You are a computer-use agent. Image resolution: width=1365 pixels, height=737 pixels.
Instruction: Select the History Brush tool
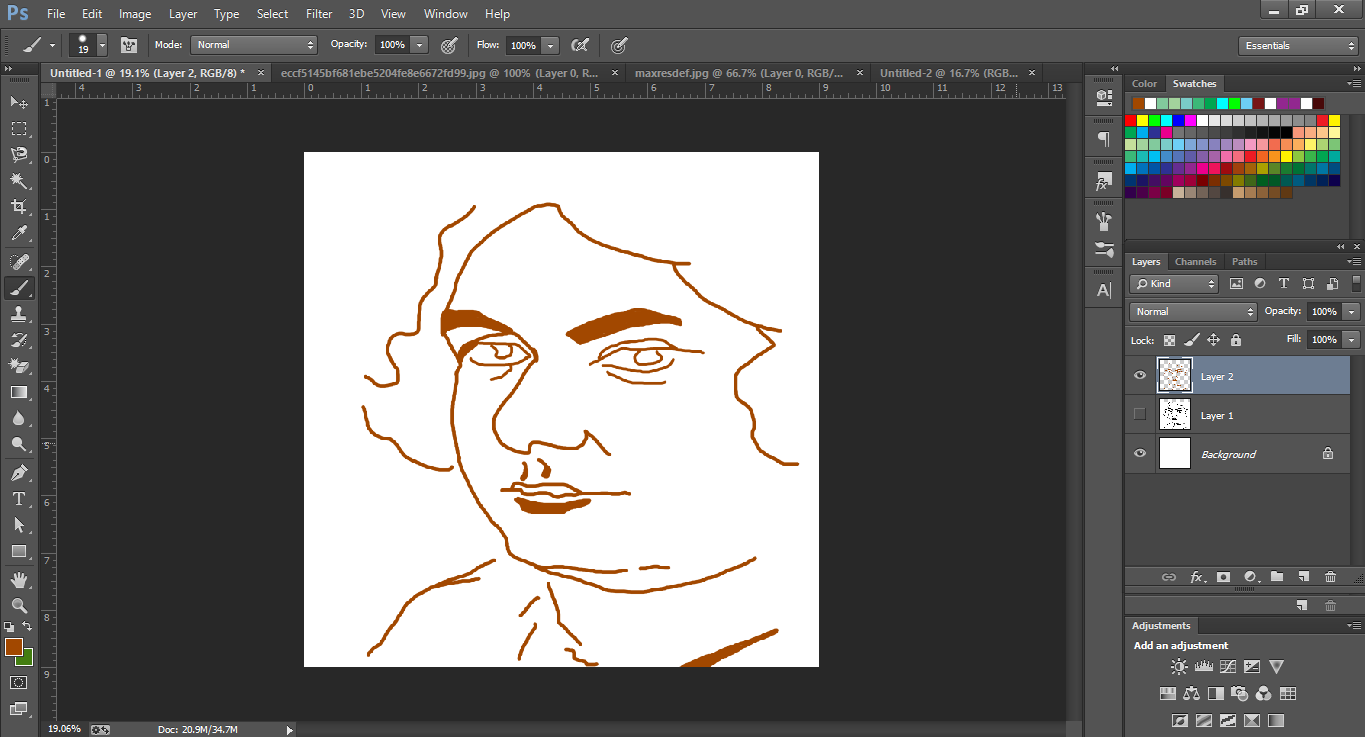tap(19, 340)
